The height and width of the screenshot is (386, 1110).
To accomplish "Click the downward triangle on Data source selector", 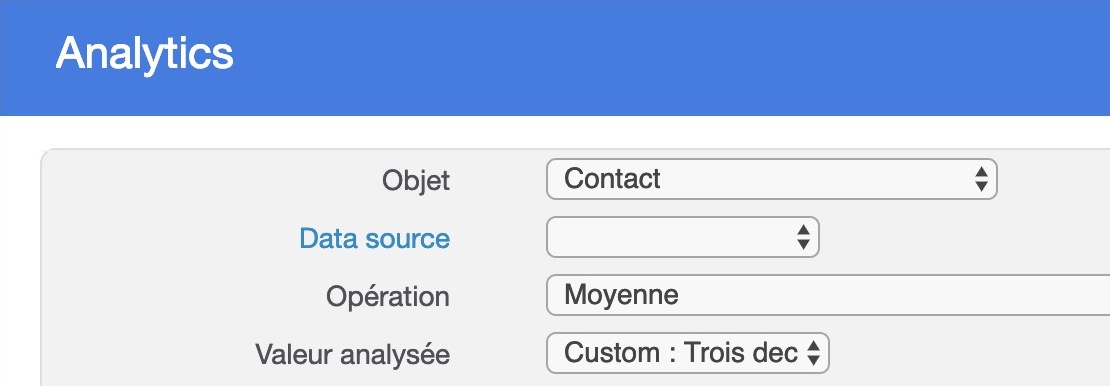I will point(803,244).
